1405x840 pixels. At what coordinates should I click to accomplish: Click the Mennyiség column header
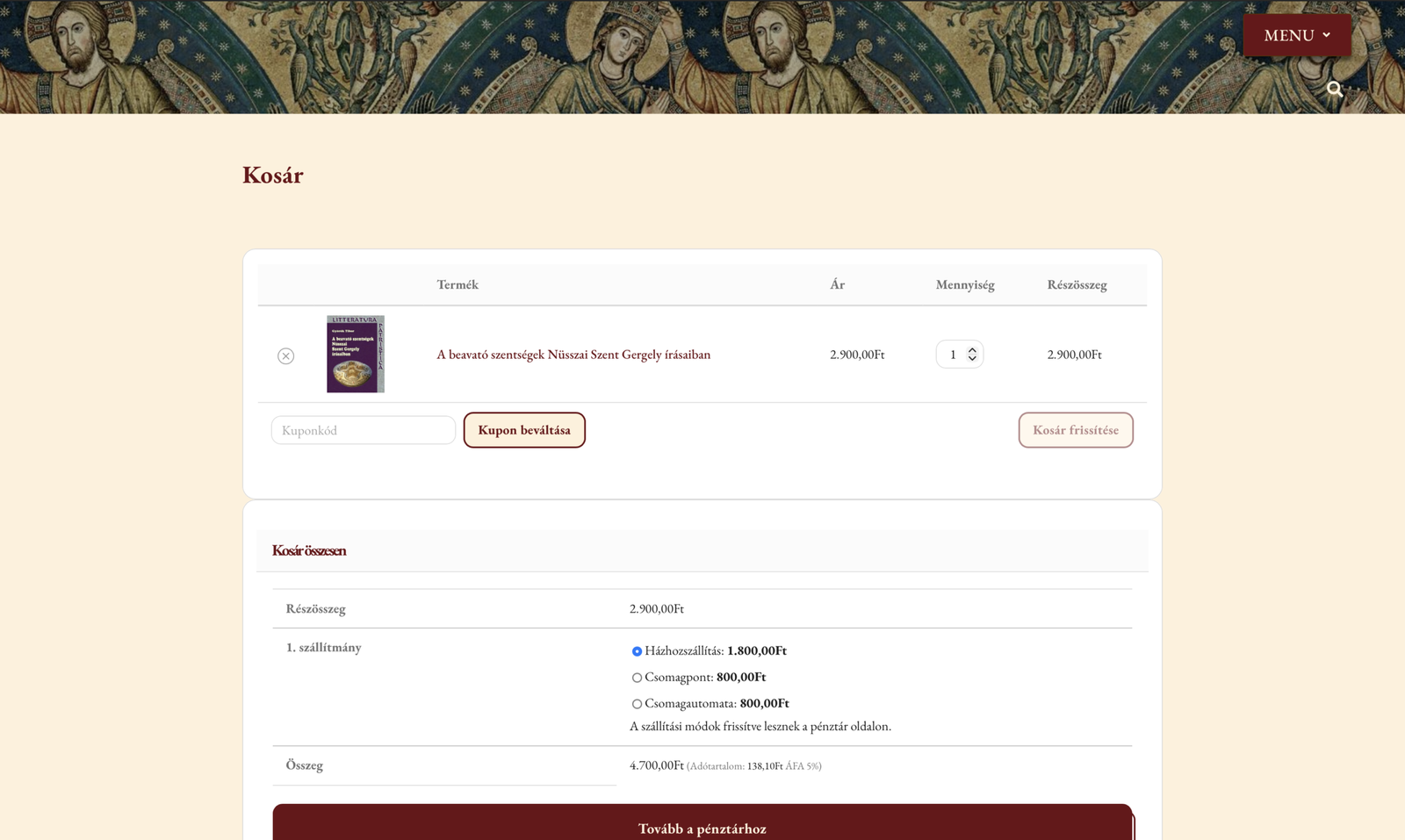click(964, 284)
